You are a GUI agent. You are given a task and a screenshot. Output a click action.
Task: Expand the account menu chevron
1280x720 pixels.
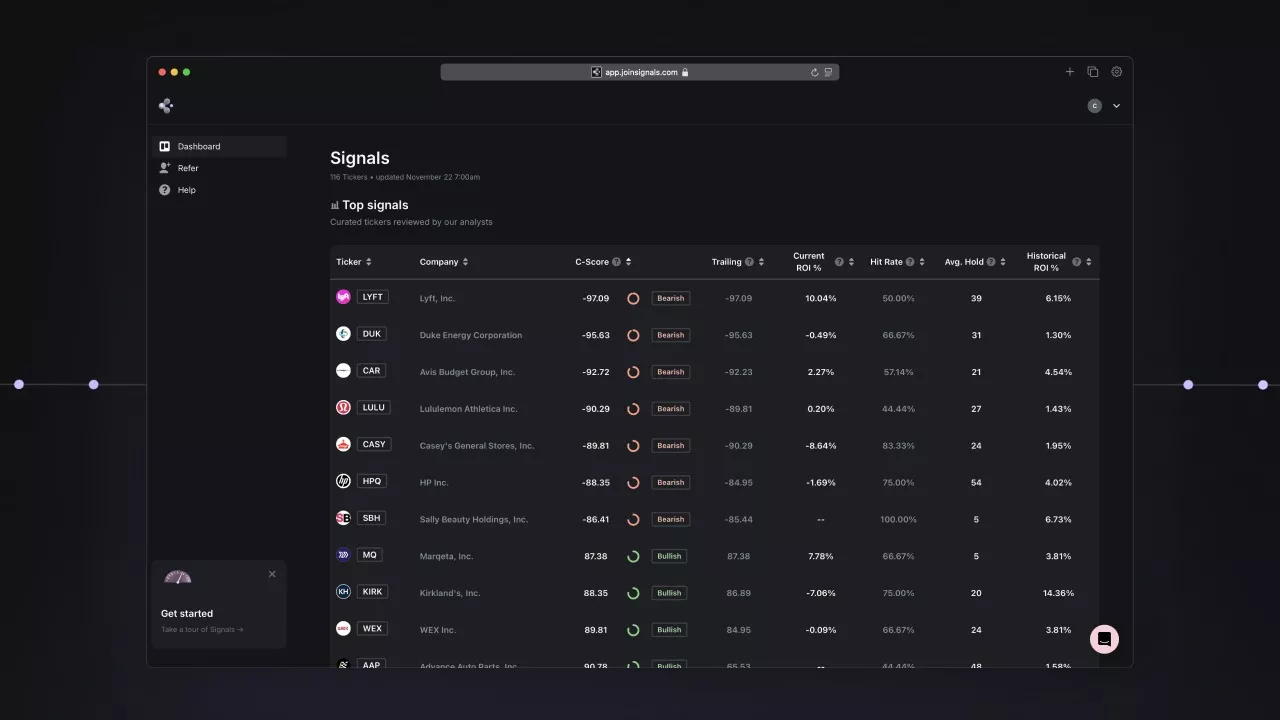click(1116, 106)
